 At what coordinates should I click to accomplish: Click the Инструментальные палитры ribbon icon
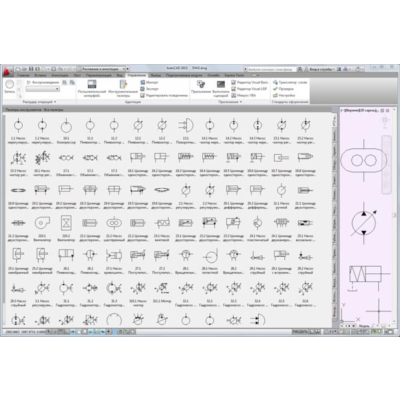click(123, 88)
